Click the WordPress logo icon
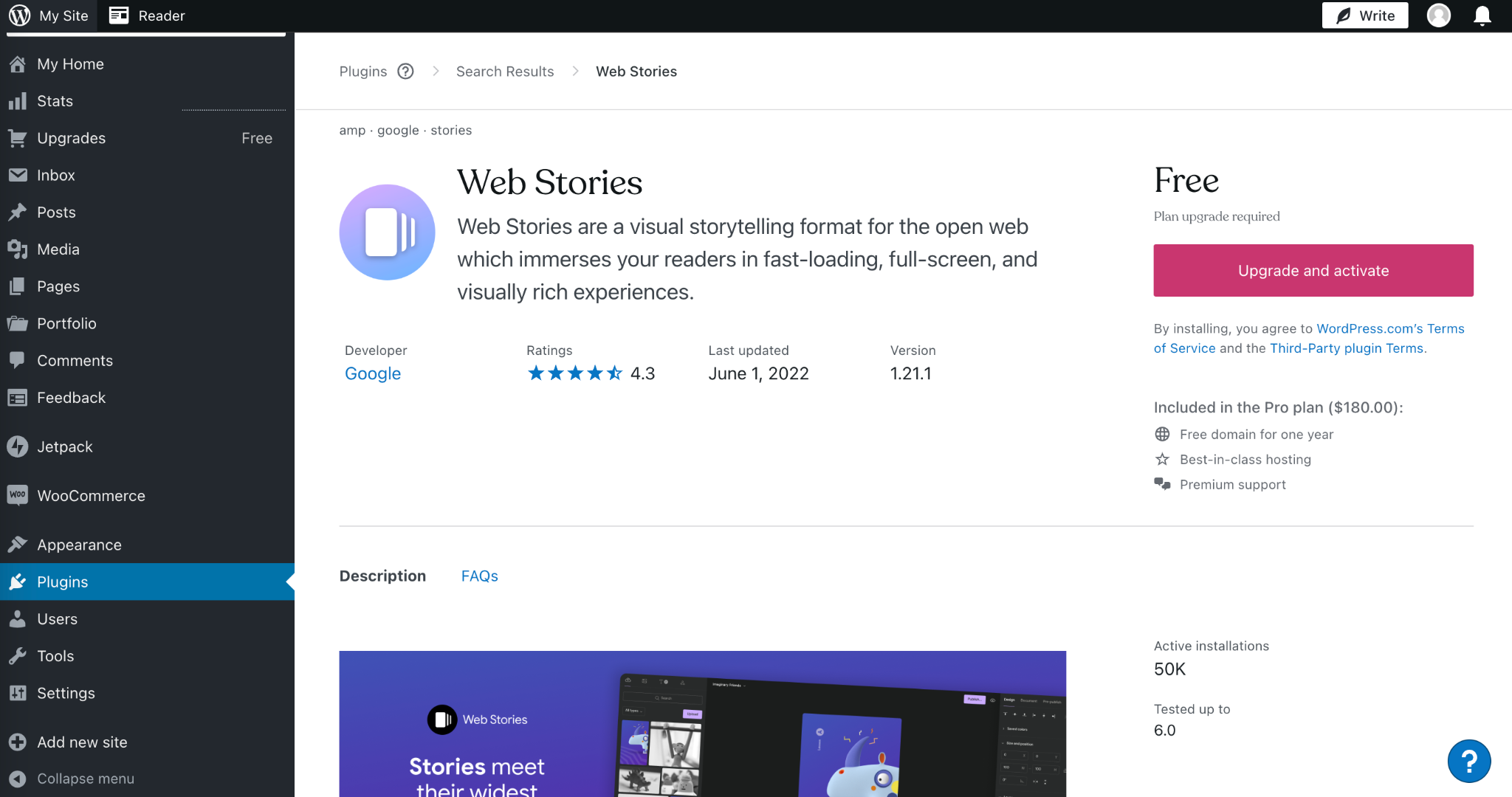 click(19, 15)
